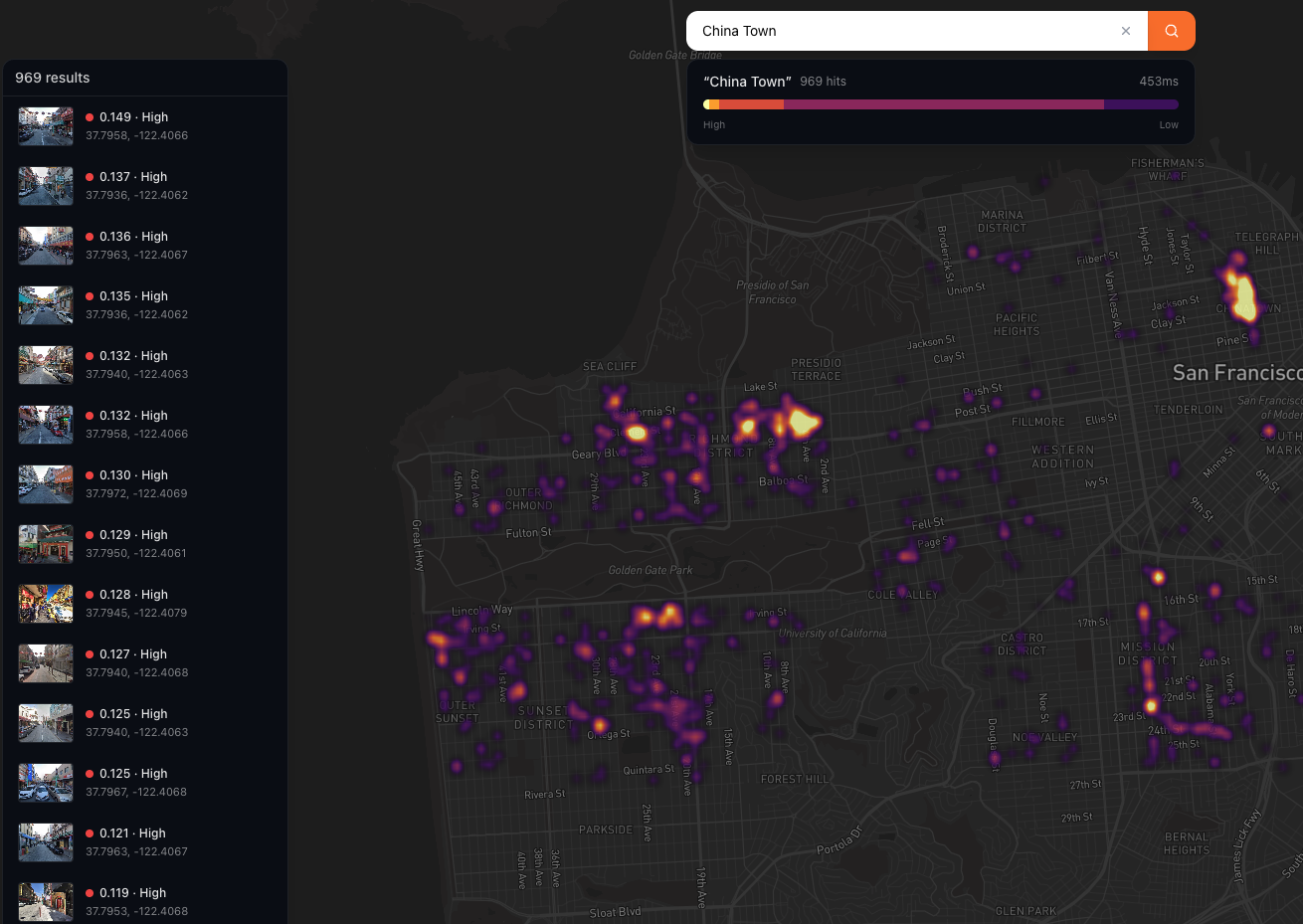1303x924 pixels.
Task: Click the Golden Gate Park map label
Action: (x=651, y=570)
